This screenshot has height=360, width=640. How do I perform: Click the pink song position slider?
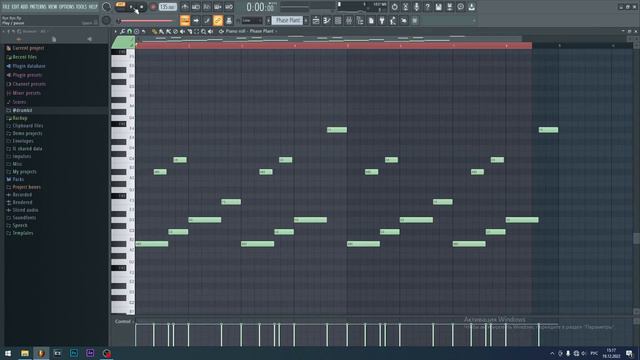click(146, 21)
